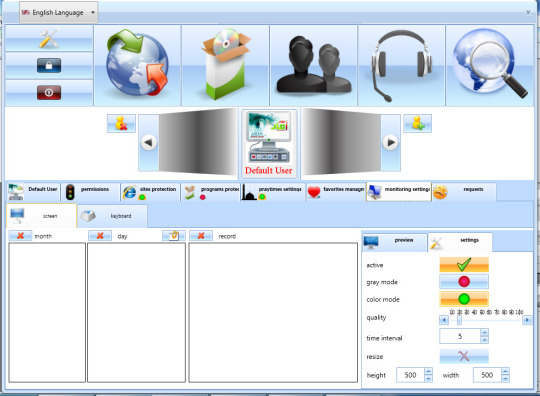
Task: Switch to the monitoring settings tab
Action: [x=399, y=192]
